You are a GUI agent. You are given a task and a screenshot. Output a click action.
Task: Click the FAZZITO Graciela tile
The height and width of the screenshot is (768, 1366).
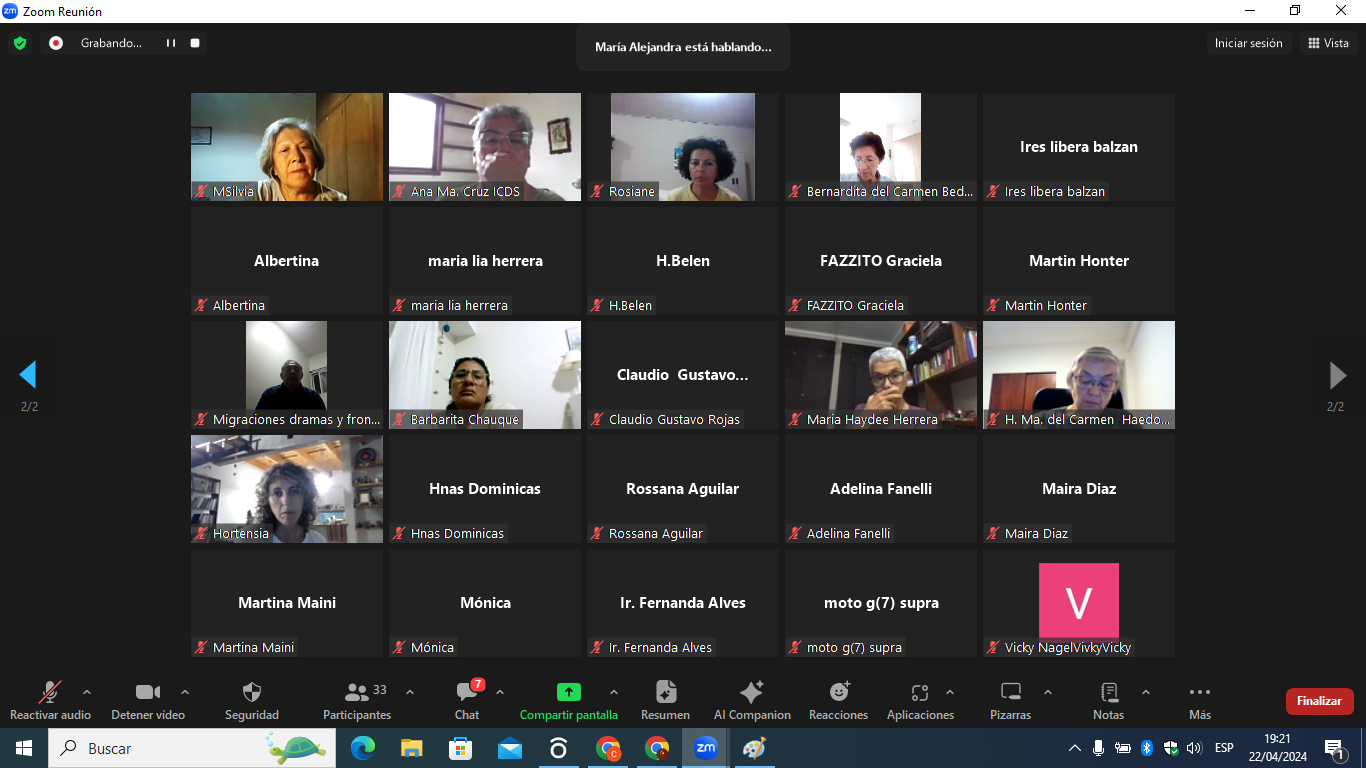click(881, 261)
